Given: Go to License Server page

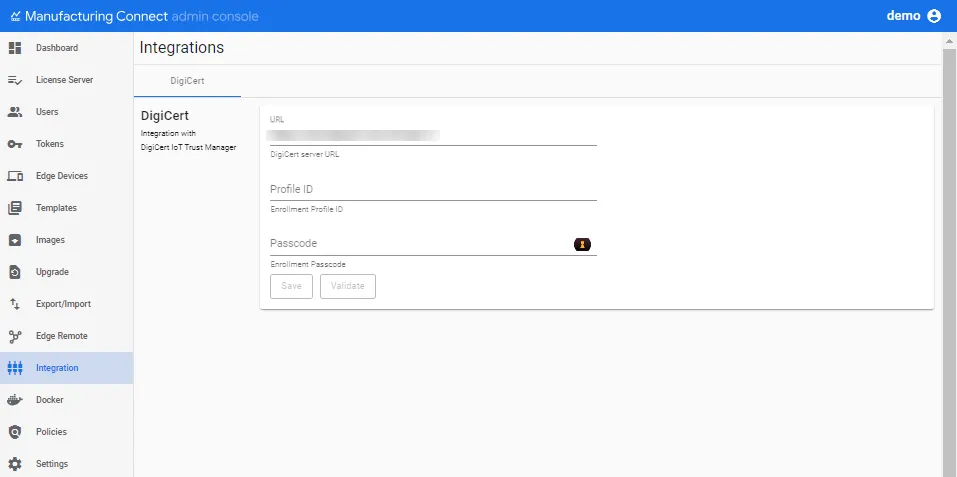Looking at the screenshot, I should 65,80.
